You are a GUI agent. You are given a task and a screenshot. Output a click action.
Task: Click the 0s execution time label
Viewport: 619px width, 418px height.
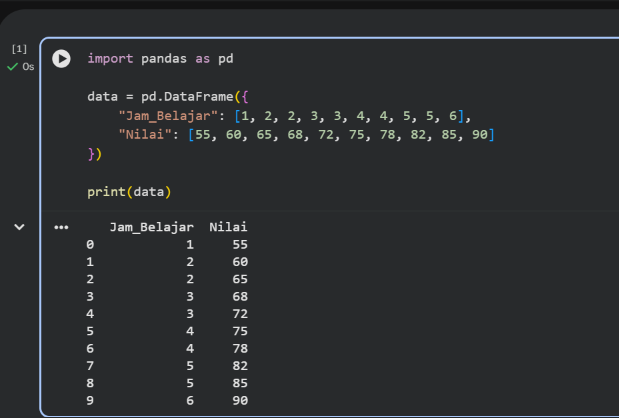(28, 67)
